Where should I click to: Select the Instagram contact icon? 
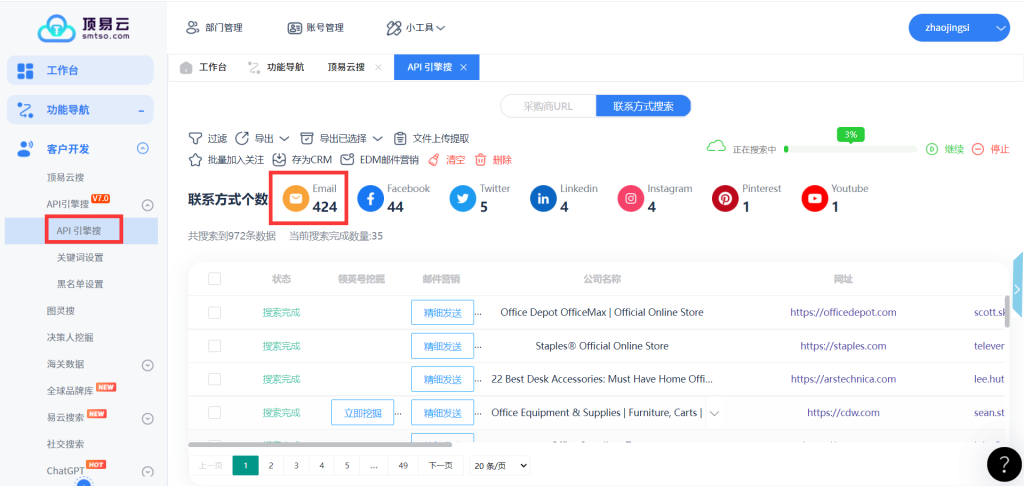(x=631, y=199)
